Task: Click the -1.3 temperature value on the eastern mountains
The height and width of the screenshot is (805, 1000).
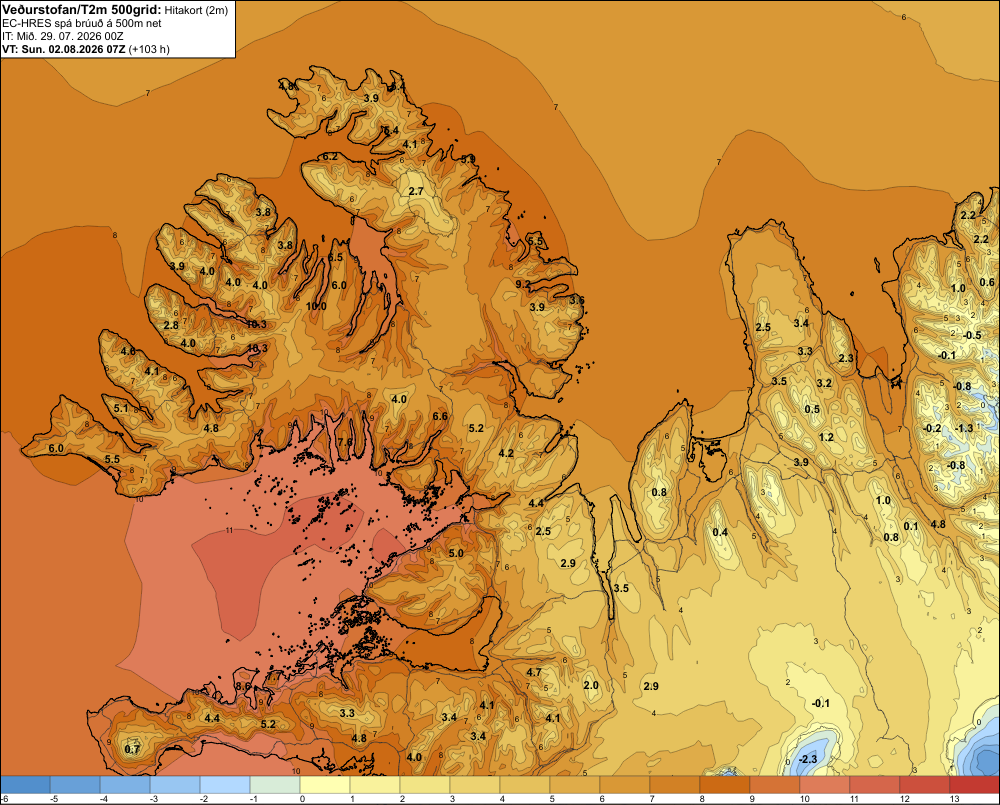Action: click(x=964, y=428)
